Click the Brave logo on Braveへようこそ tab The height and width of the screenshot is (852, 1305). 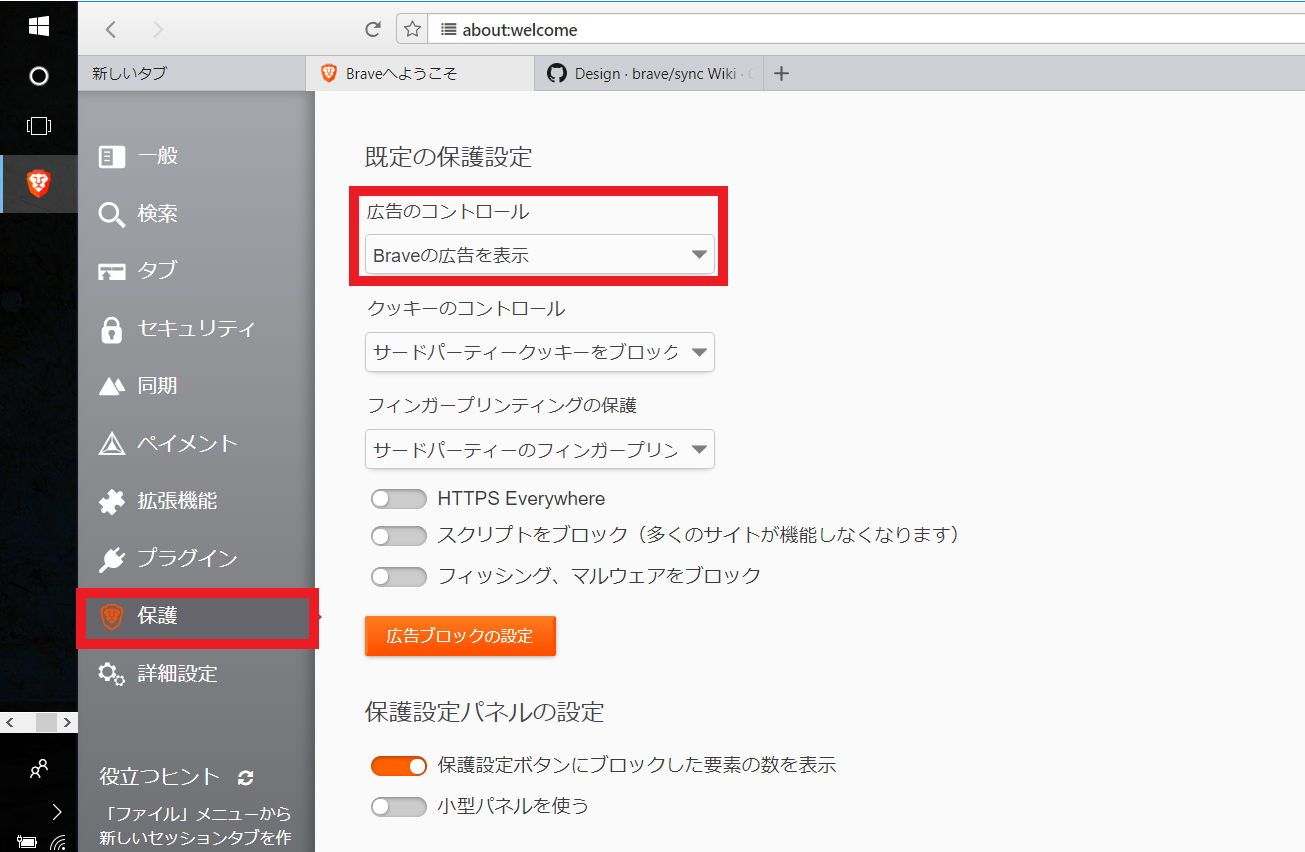(x=328, y=73)
